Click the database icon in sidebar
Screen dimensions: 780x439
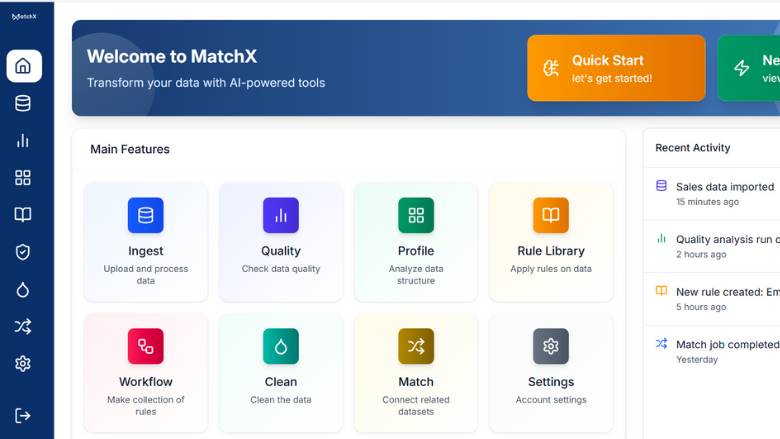click(x=23, y=103)
